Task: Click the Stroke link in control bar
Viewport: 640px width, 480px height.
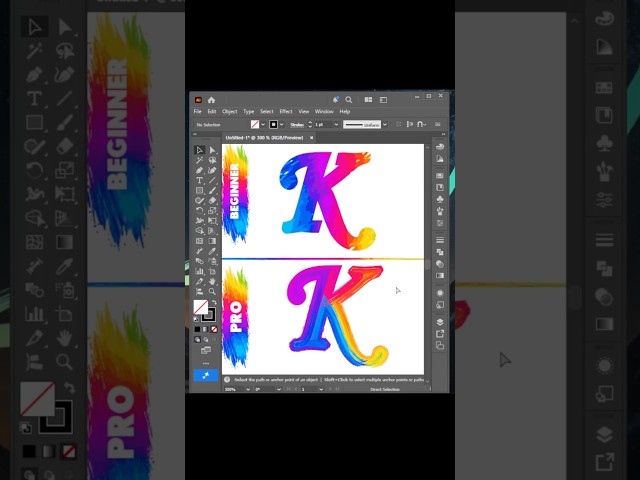Action: click(x=297, y=125)
